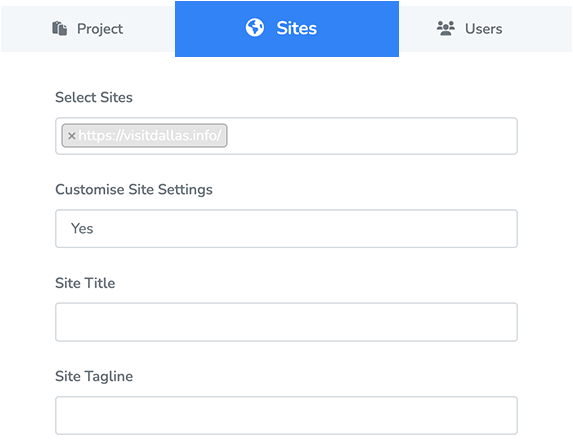Click the Select Sites label
The height and width of the screenshot is (442, 573).
94,98
